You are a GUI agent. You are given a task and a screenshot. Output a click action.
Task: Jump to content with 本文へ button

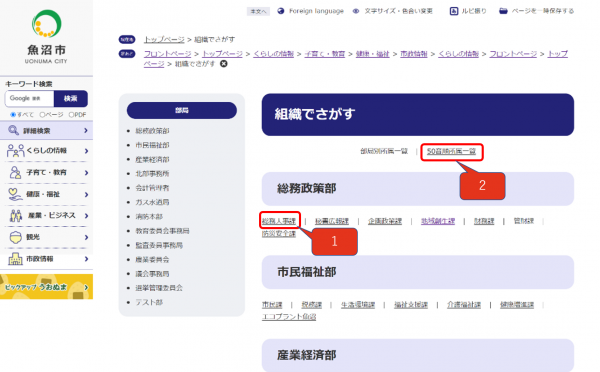(x=258, y=11)
